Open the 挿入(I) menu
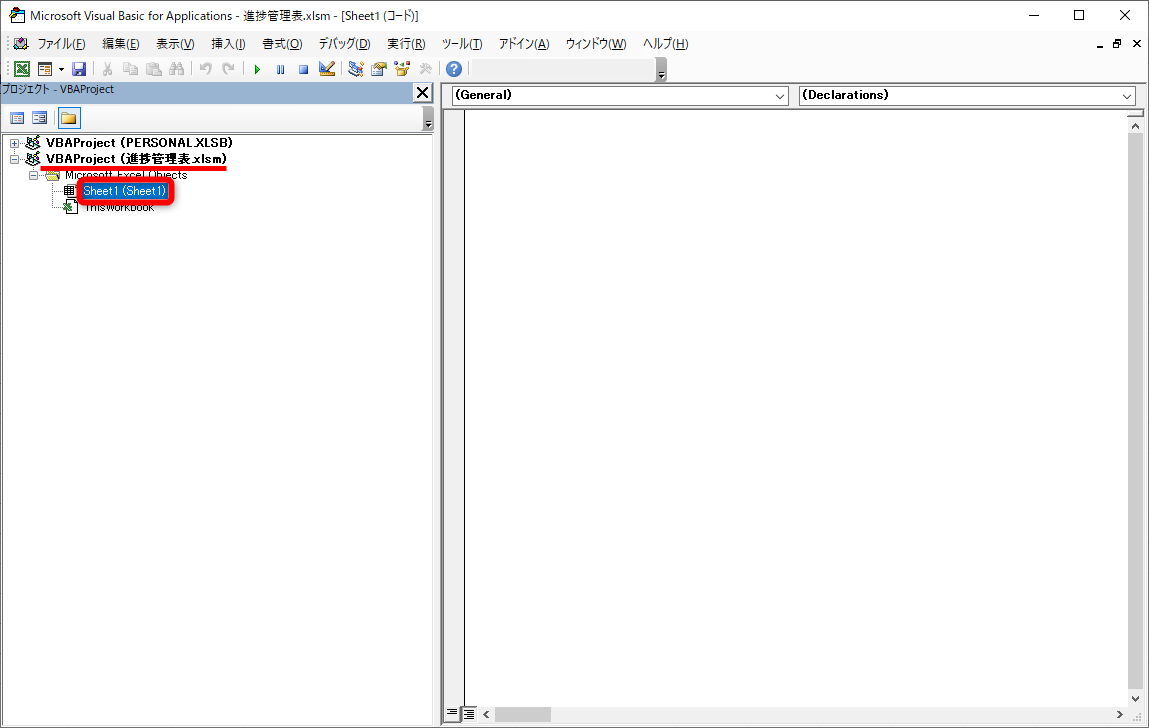 pos(228,44)
